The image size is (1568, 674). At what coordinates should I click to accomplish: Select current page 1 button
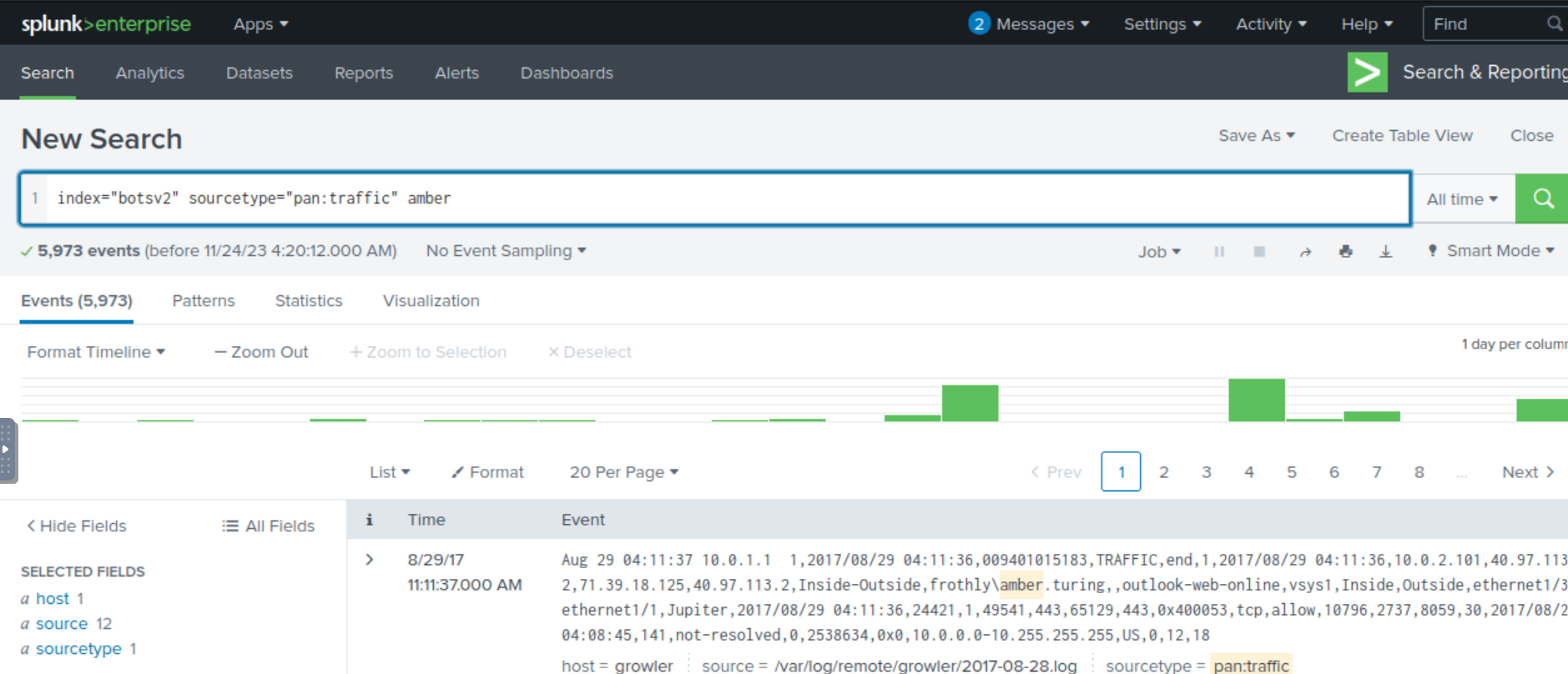point(1121,472)
